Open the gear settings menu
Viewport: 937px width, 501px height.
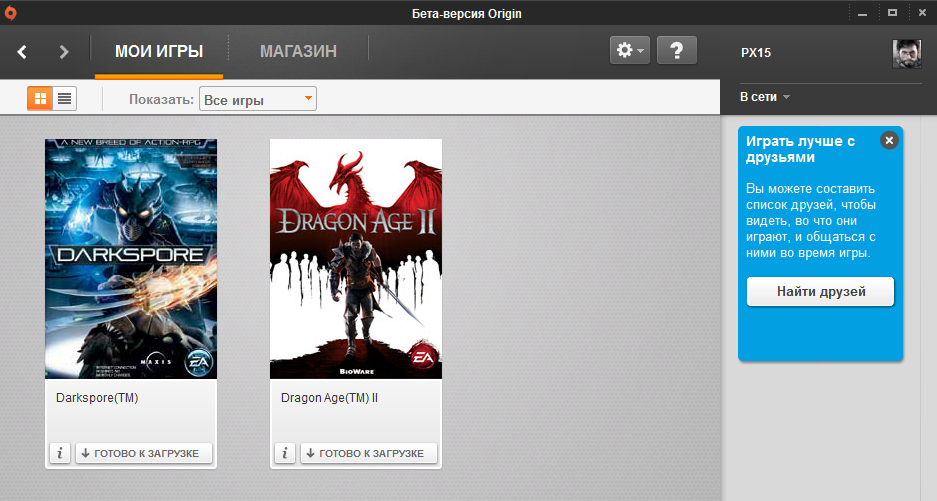click(x=630, y=50)
